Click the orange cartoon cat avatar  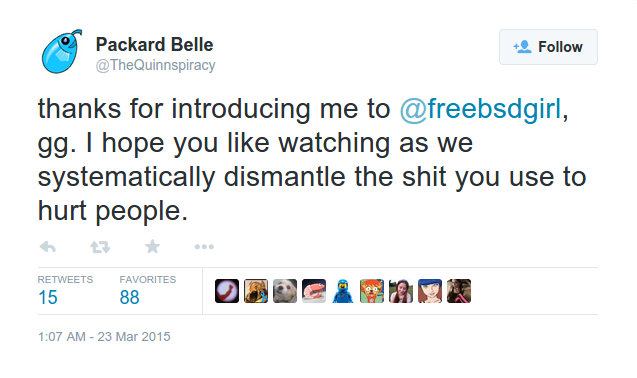coord(372,291)
